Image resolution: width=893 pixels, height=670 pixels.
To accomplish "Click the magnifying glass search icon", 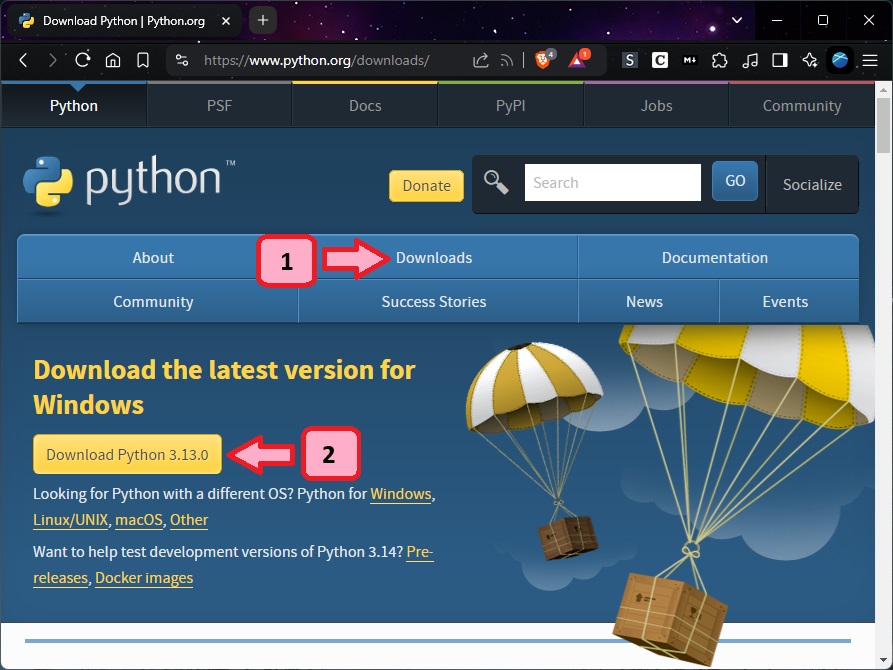I will [x=496, y=181].
